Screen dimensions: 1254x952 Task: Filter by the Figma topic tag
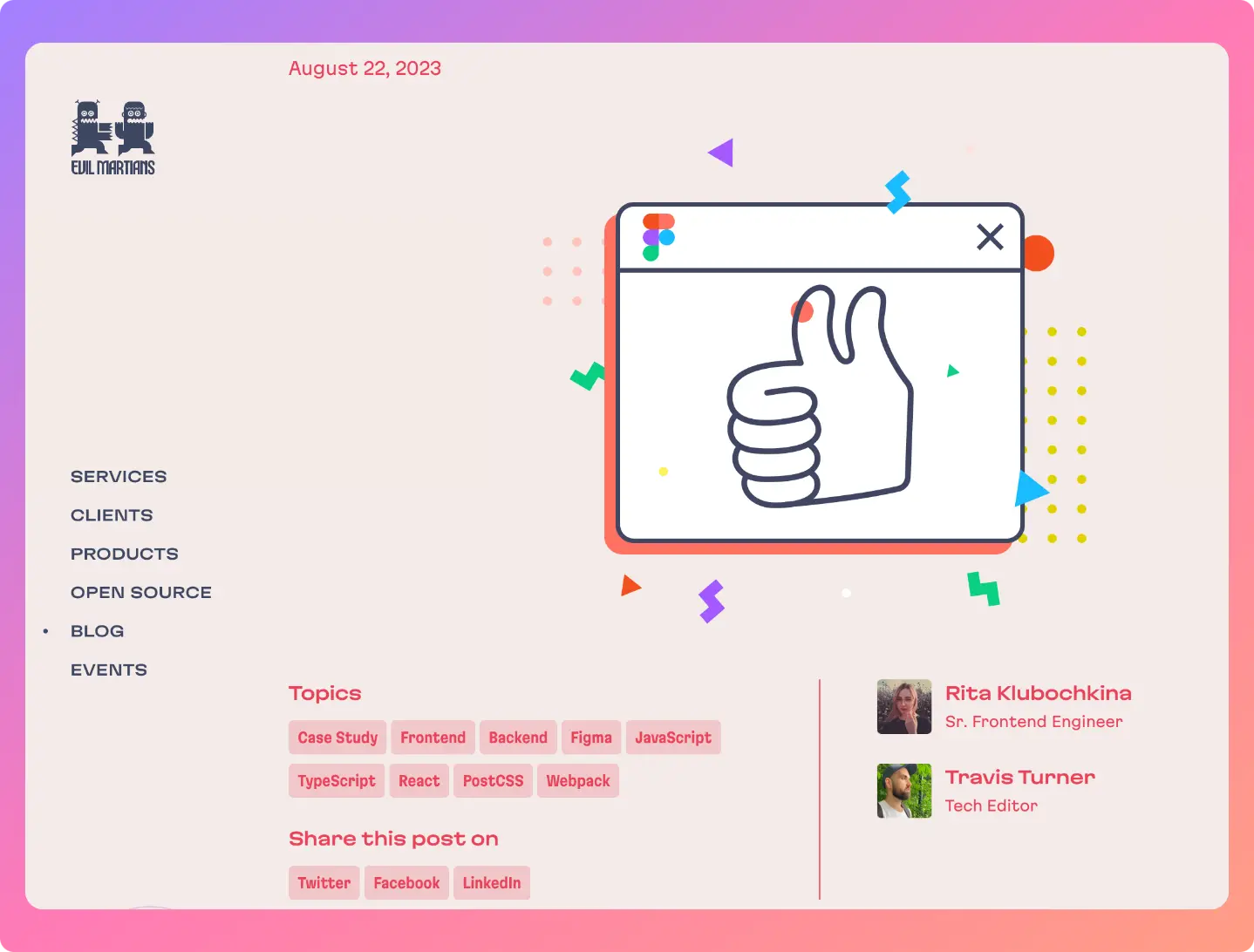click(591, 738)
